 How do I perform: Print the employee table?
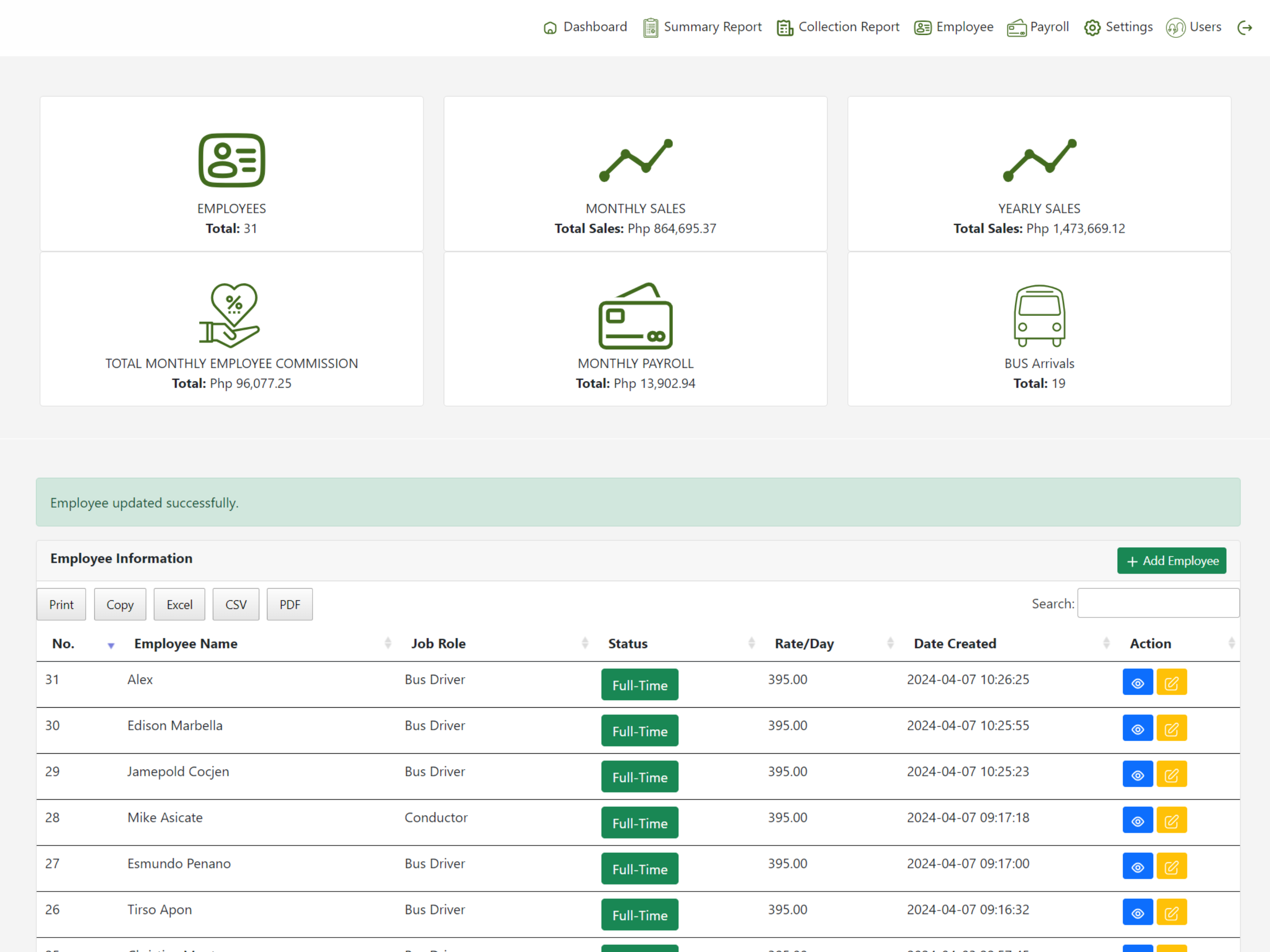[61, 604]
